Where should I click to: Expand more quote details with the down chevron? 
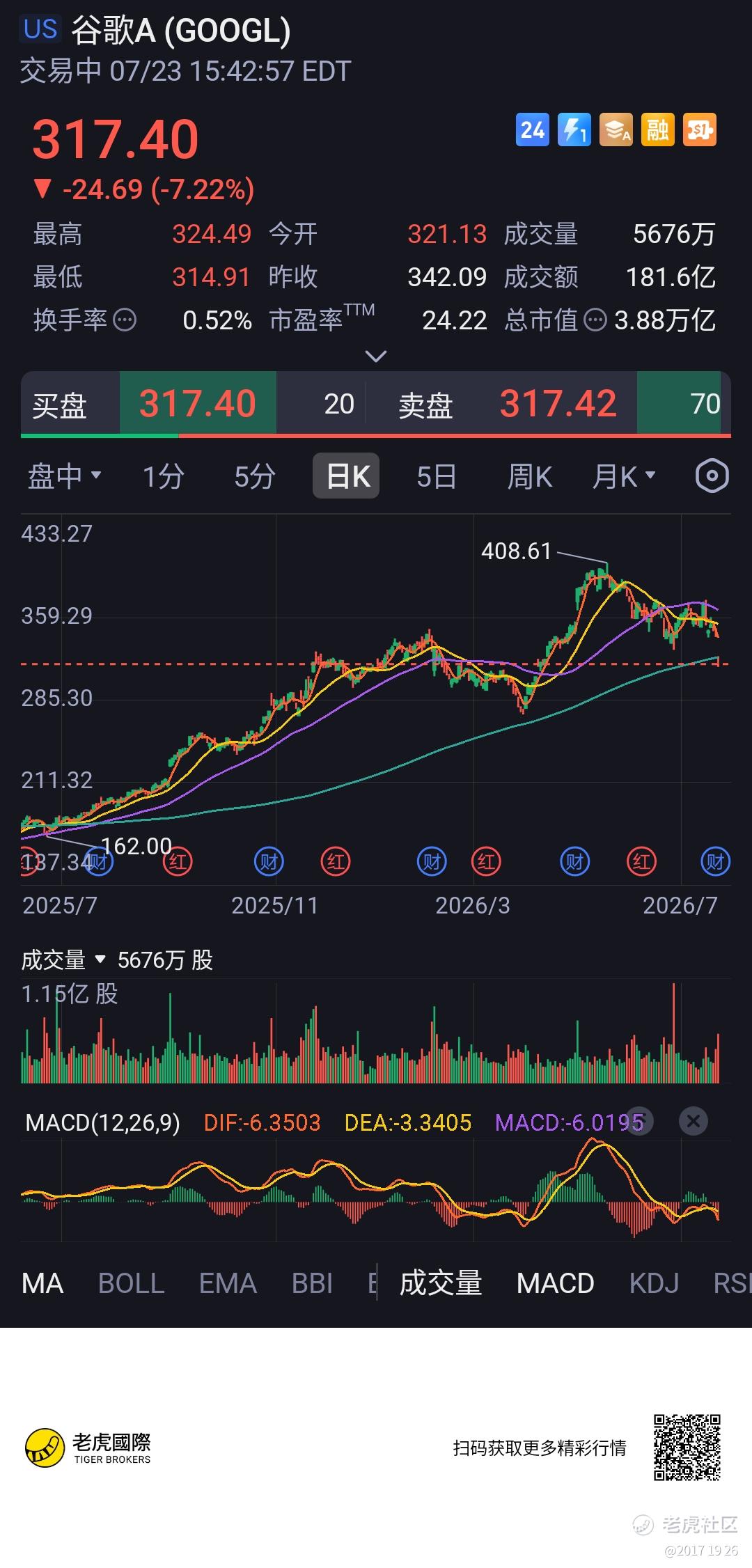pyautogui.click(x=376, y=356)
